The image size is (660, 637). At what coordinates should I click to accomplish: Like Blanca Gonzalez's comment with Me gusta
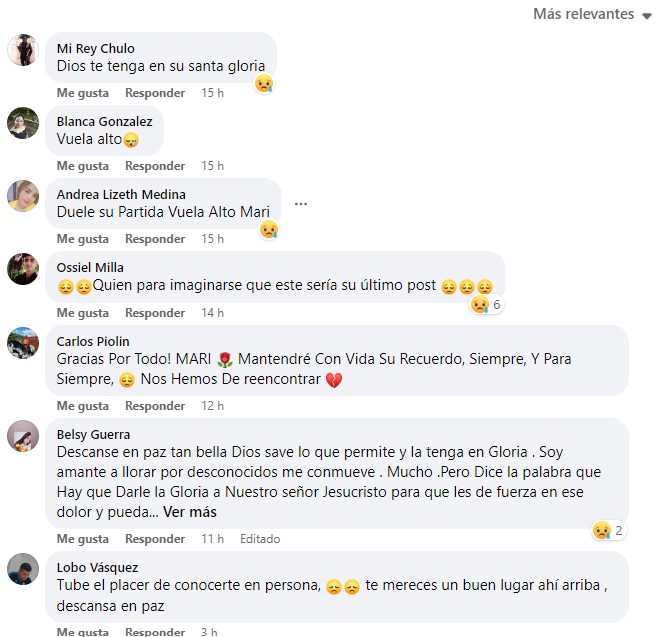83,166
